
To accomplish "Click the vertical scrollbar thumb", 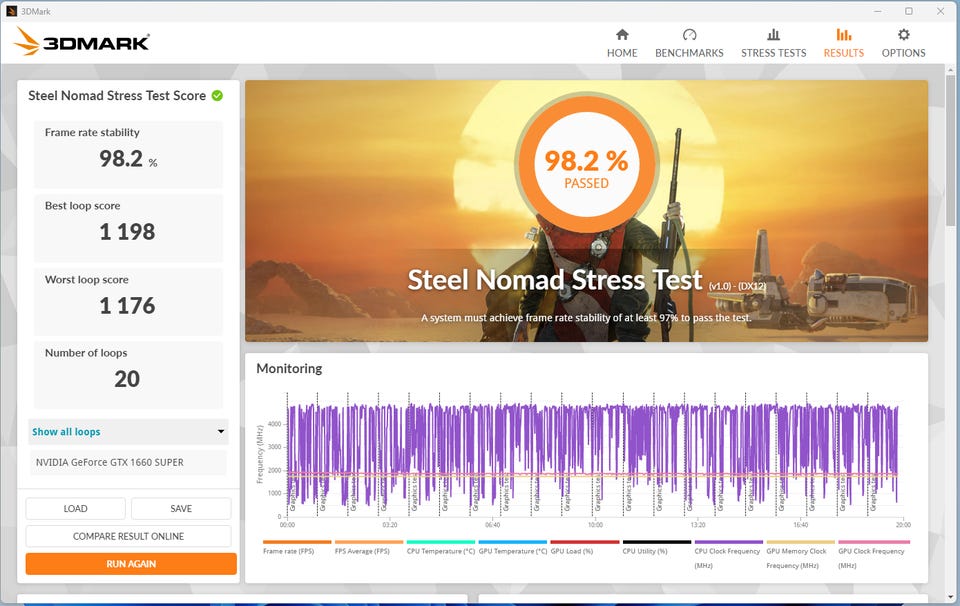I will click(x=951, y=149).
